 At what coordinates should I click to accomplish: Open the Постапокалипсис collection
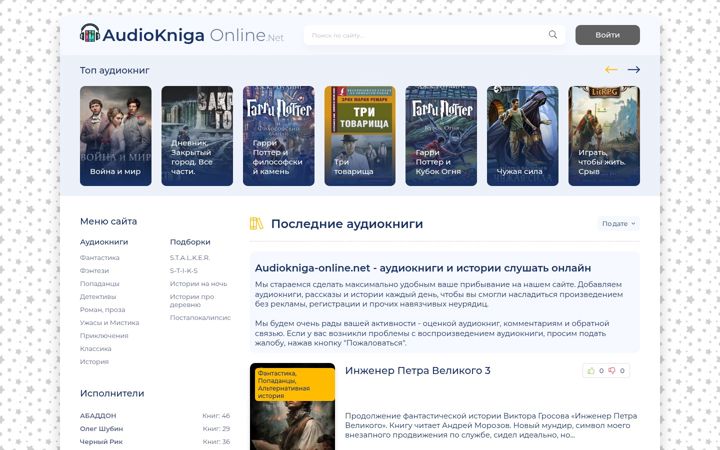pos(200,317)
